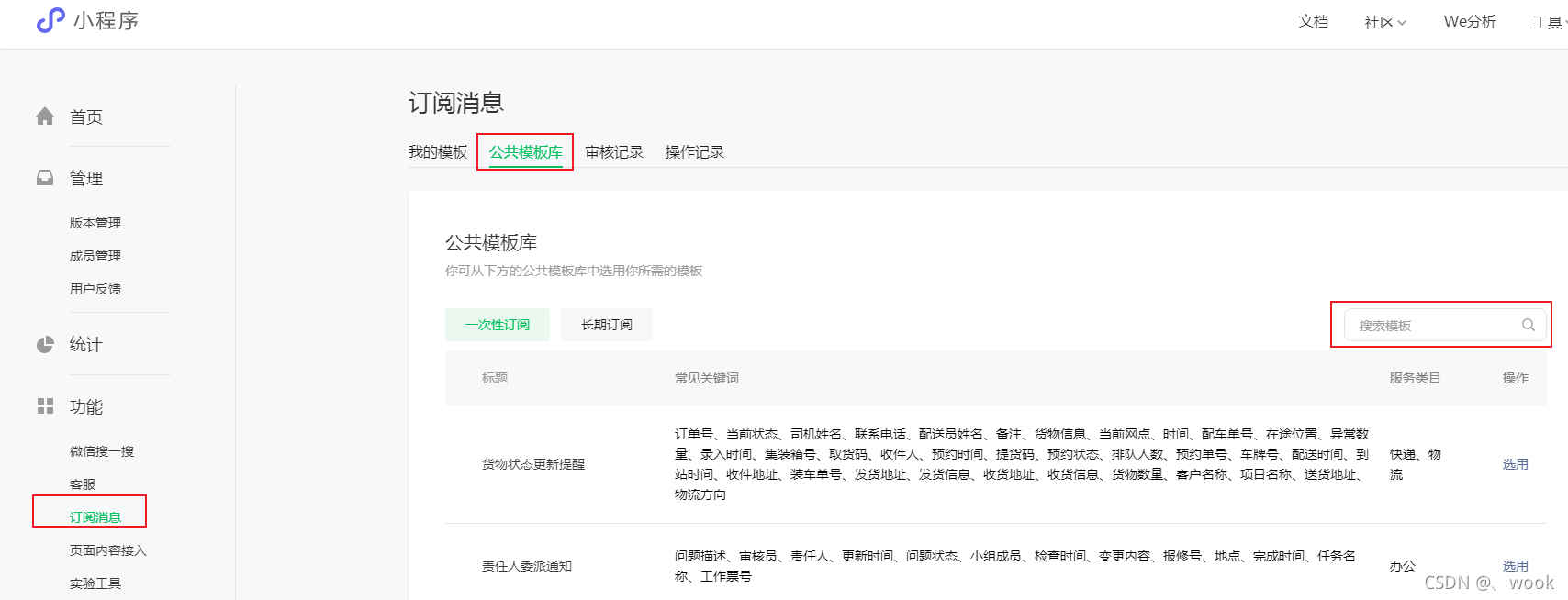This screenshot has height=600, width=1568.
Task: Switch to 操作记录 tab
Action: click(x=695, y=152)
